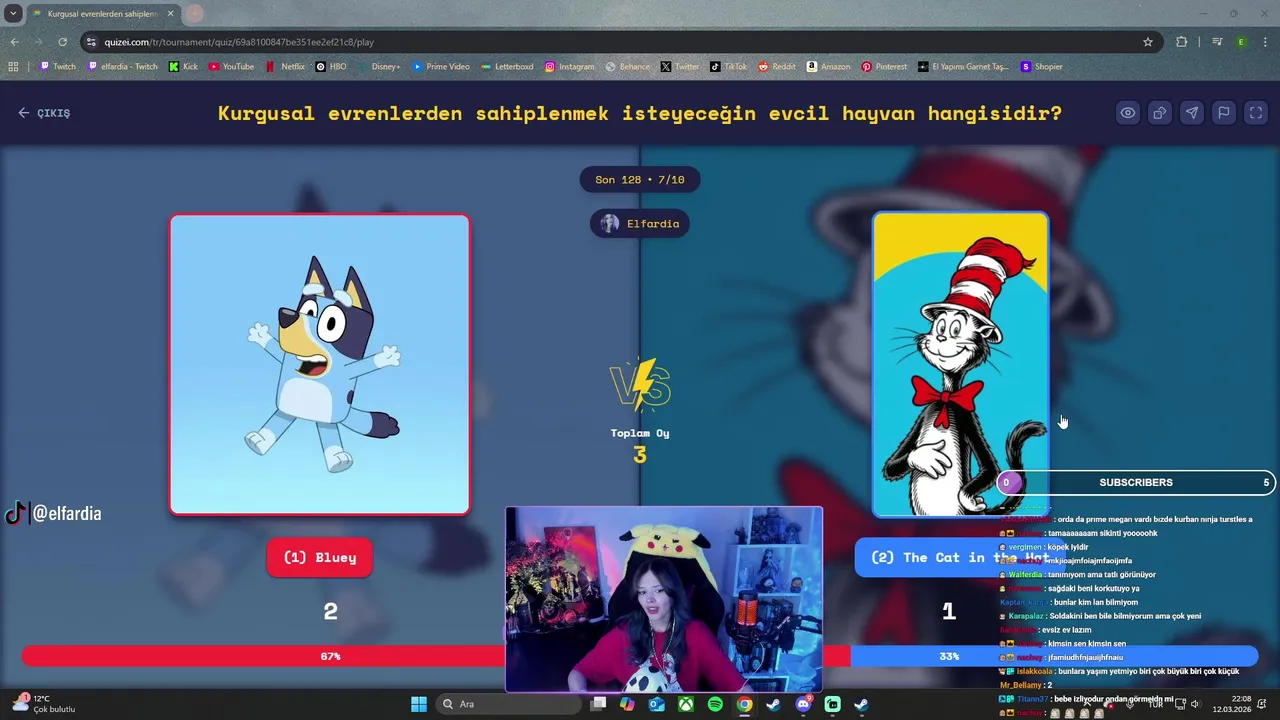Click the report flag icon
Screen dimensions: 1280x720
pyautogui.click(x=1224, y=113)
